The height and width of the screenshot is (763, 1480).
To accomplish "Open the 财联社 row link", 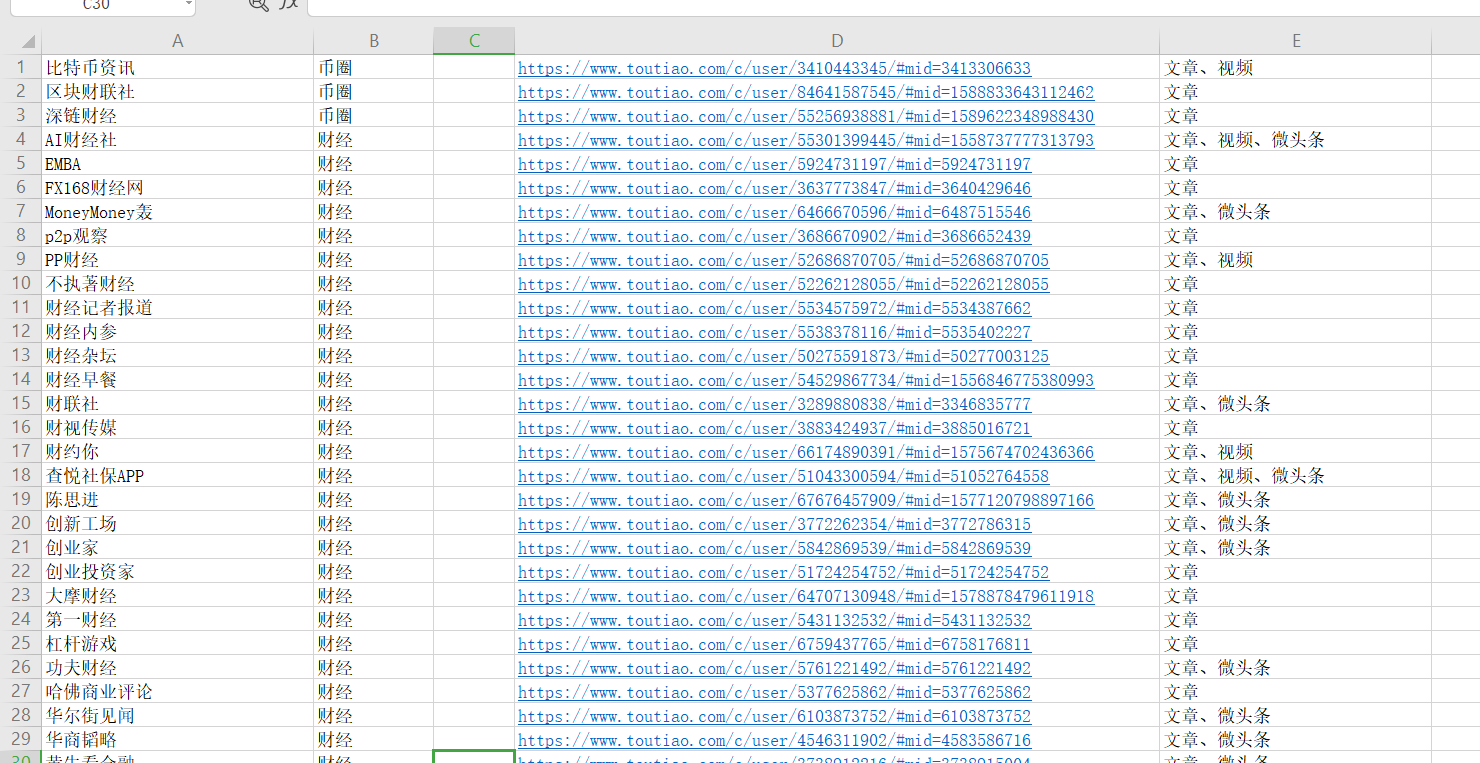I will tap(774, 404).
